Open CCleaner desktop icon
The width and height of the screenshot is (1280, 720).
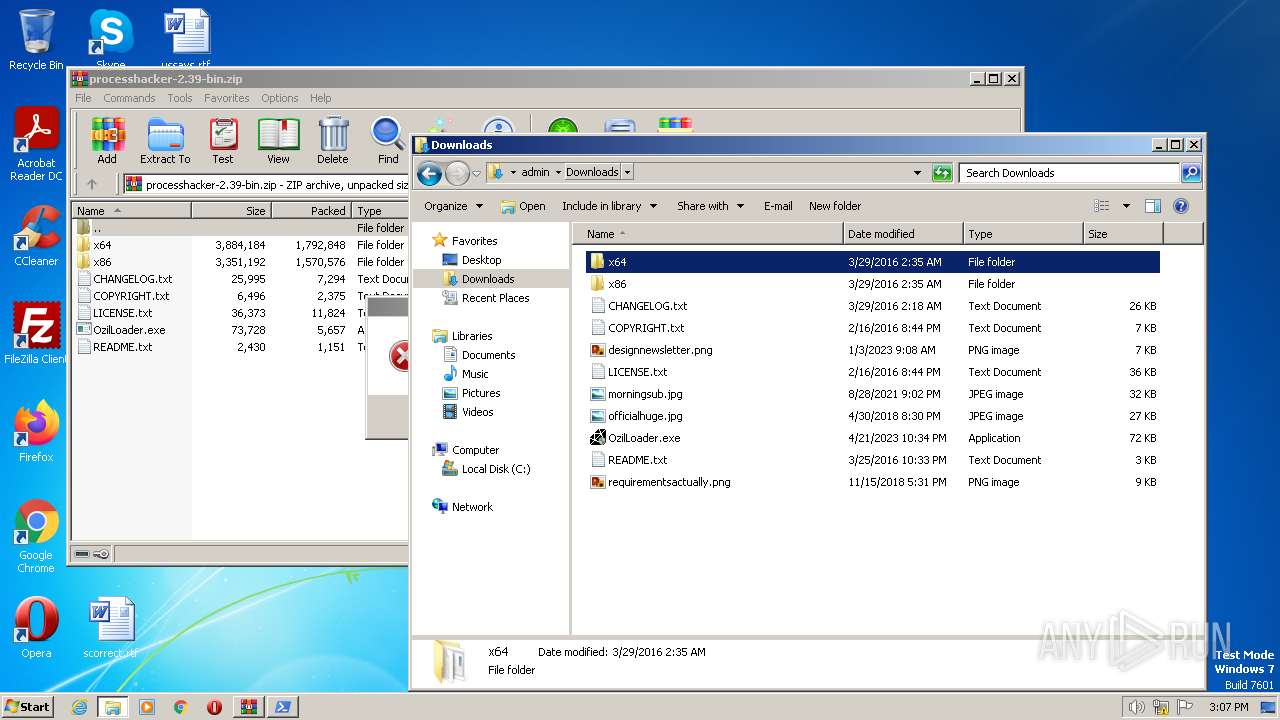(x=36, y=236)
